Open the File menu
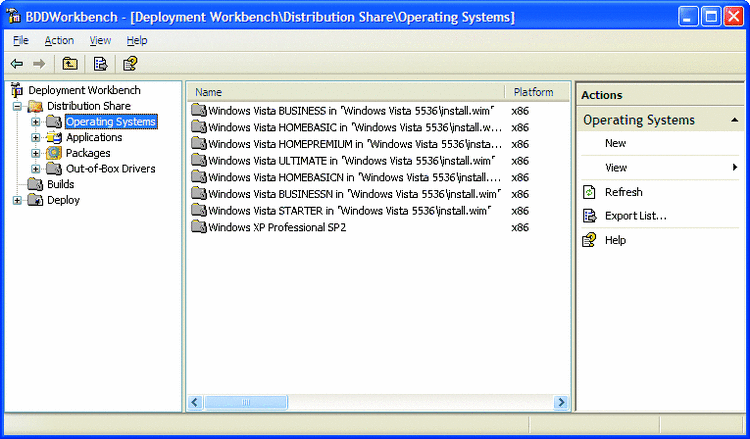 click(x=21, y=41)
